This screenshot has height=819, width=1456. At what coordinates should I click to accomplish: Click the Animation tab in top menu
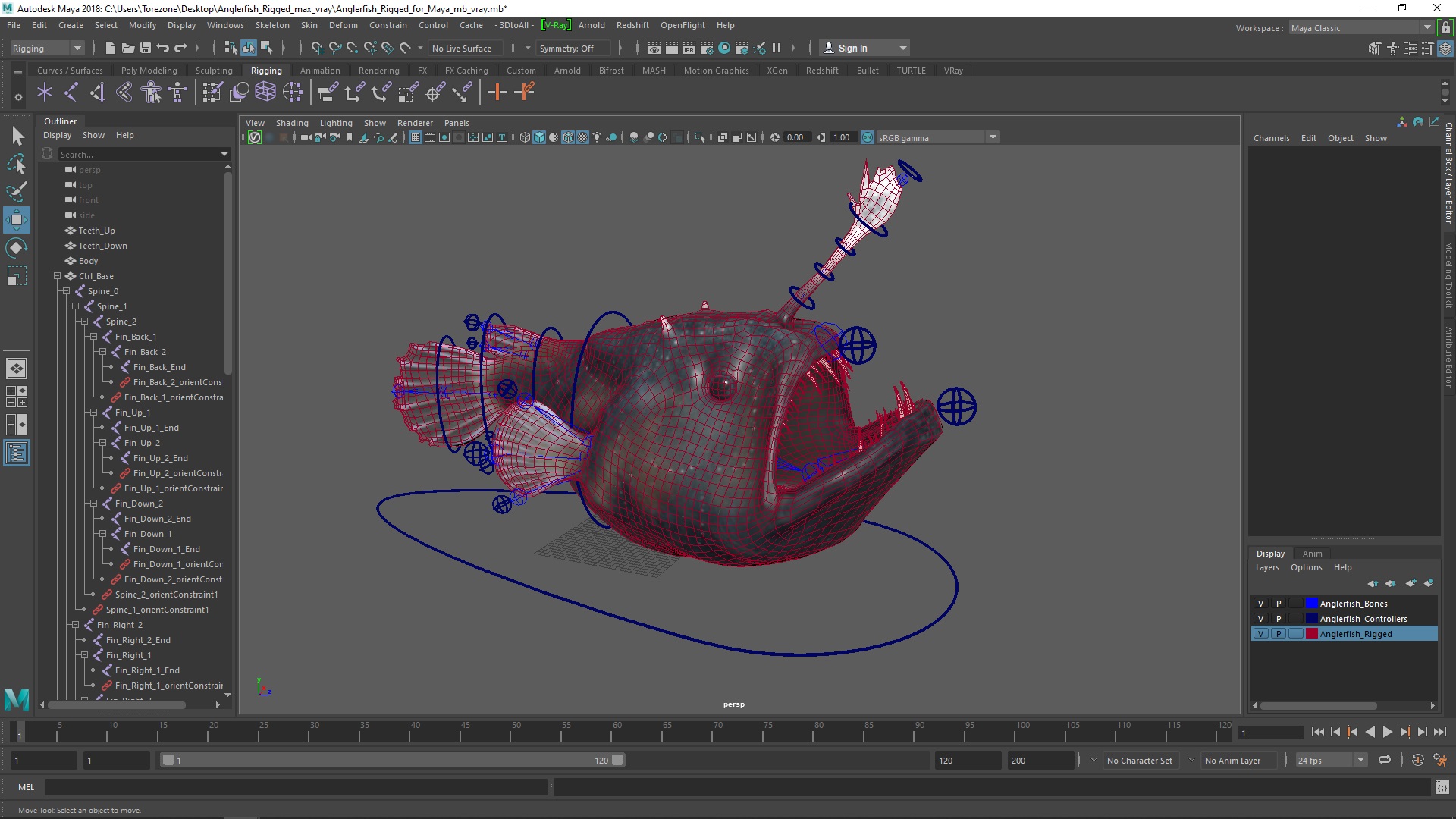[x=320, y=70]
